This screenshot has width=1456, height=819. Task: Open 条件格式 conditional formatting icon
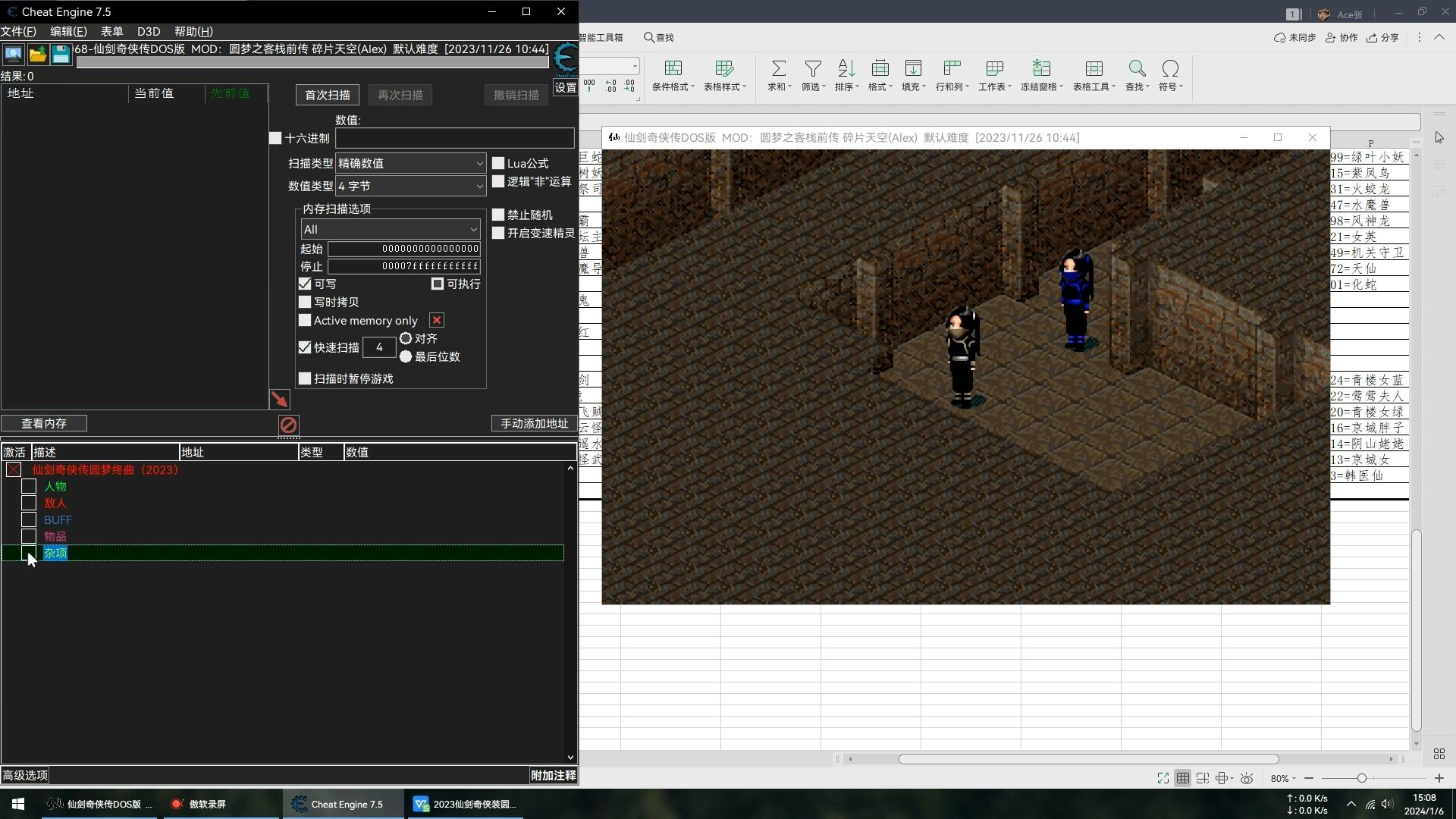pos(673,68)
